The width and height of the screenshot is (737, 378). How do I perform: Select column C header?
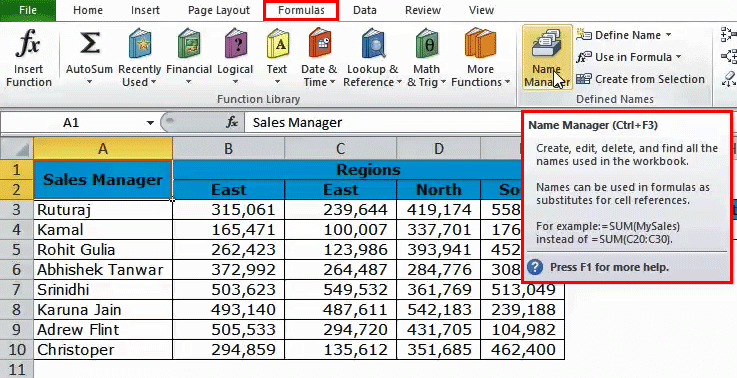[x=340, y=149]
